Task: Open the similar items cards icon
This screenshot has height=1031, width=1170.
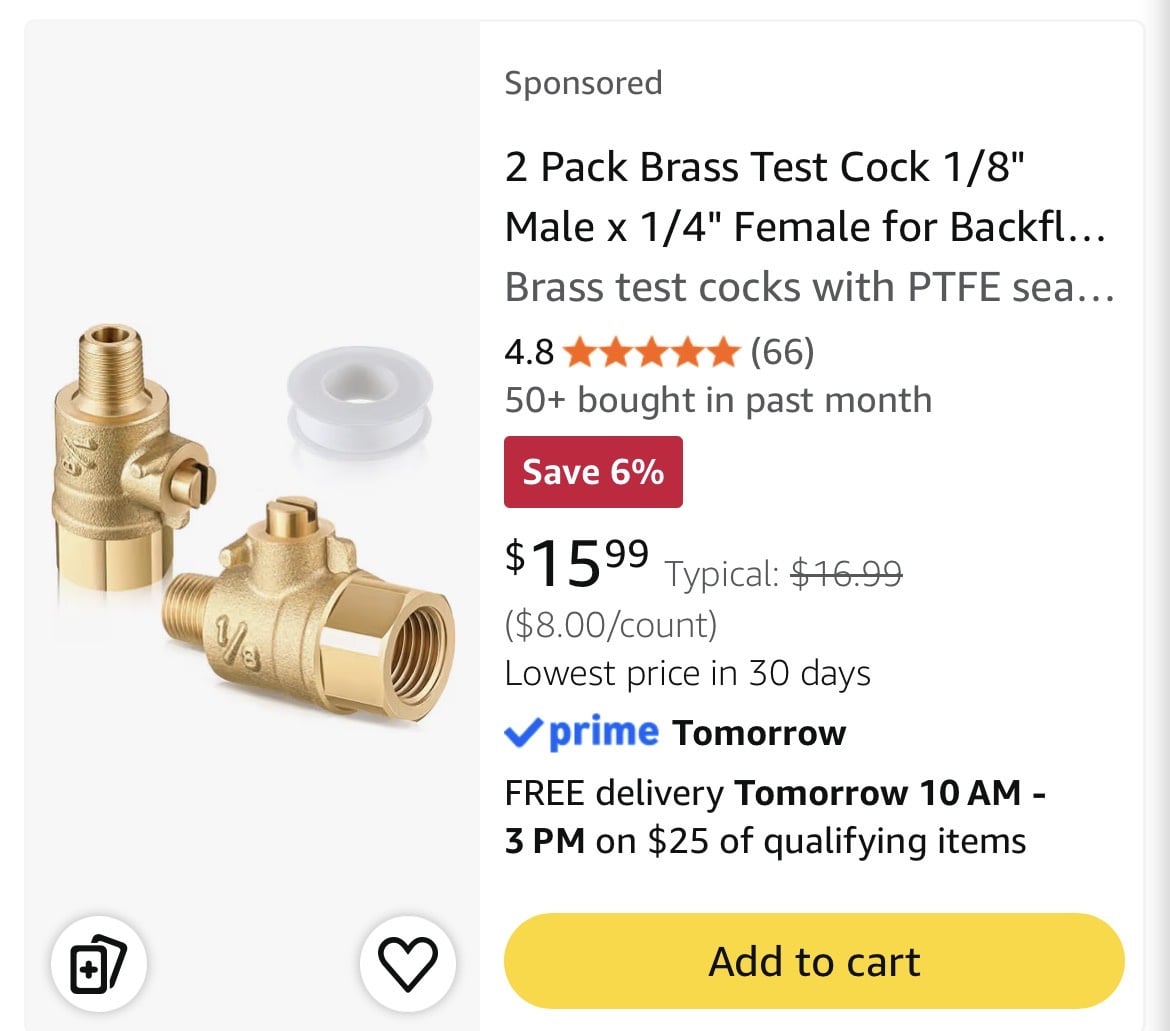Action: pyautogui.click(x=98, y=963)
